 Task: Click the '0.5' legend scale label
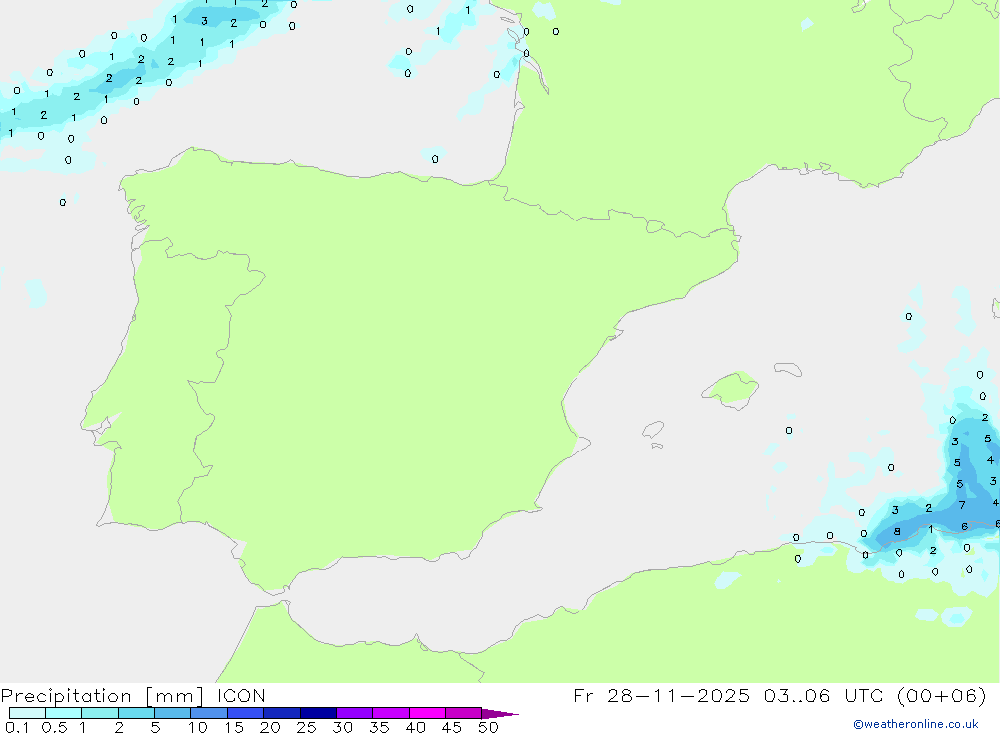click(x=54, y=727)
